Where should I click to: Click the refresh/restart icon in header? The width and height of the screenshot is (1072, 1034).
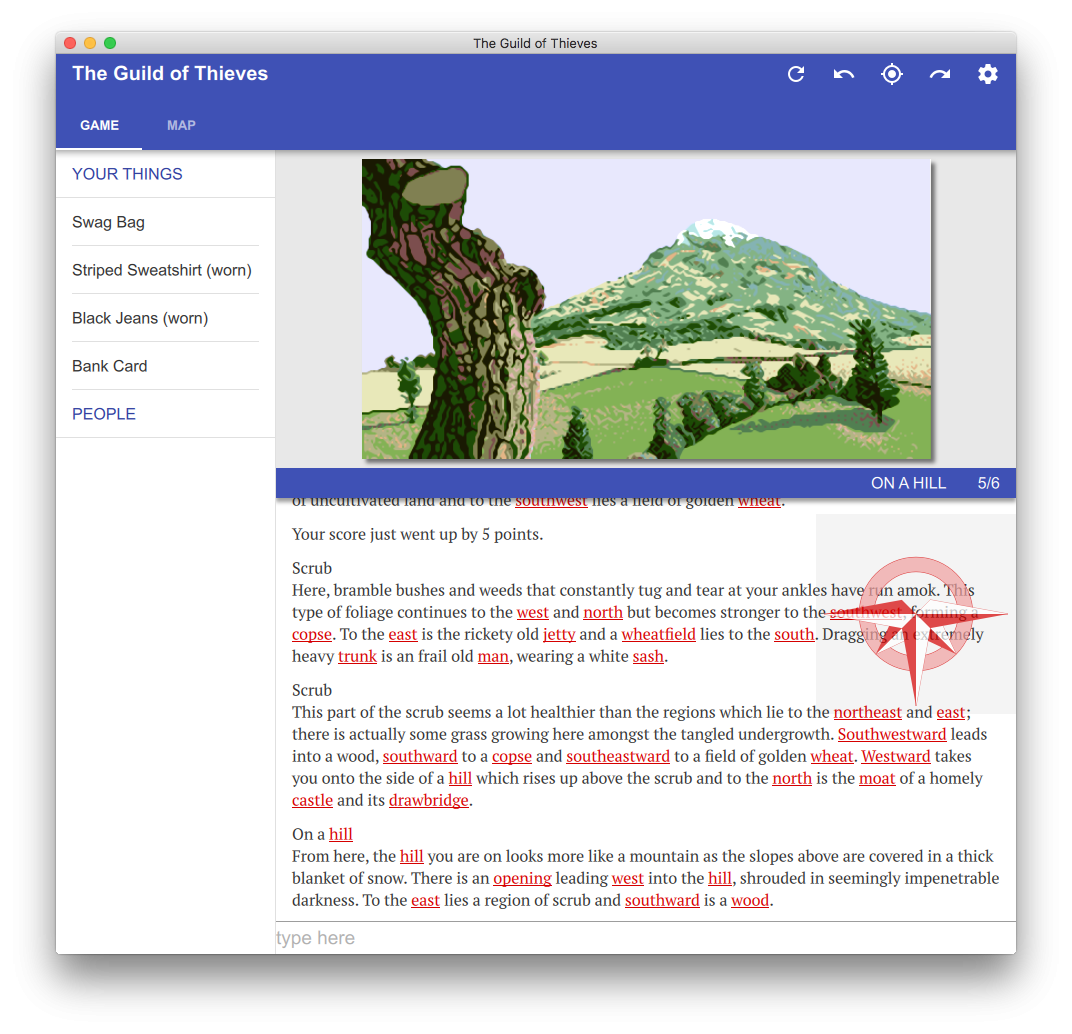(x=796, y=74)
